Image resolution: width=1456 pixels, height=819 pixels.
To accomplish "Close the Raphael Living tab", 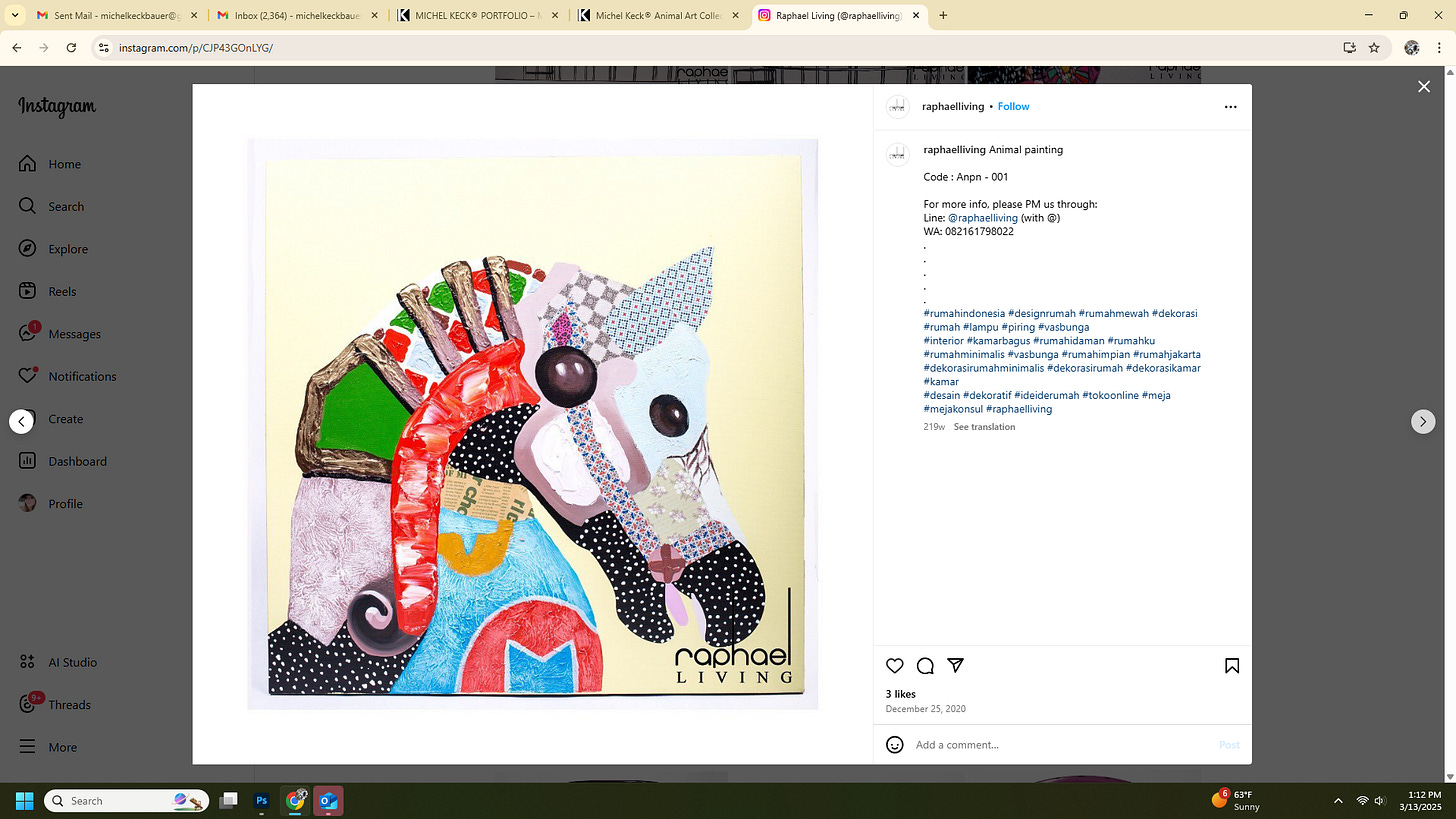I will coord(916,16).
